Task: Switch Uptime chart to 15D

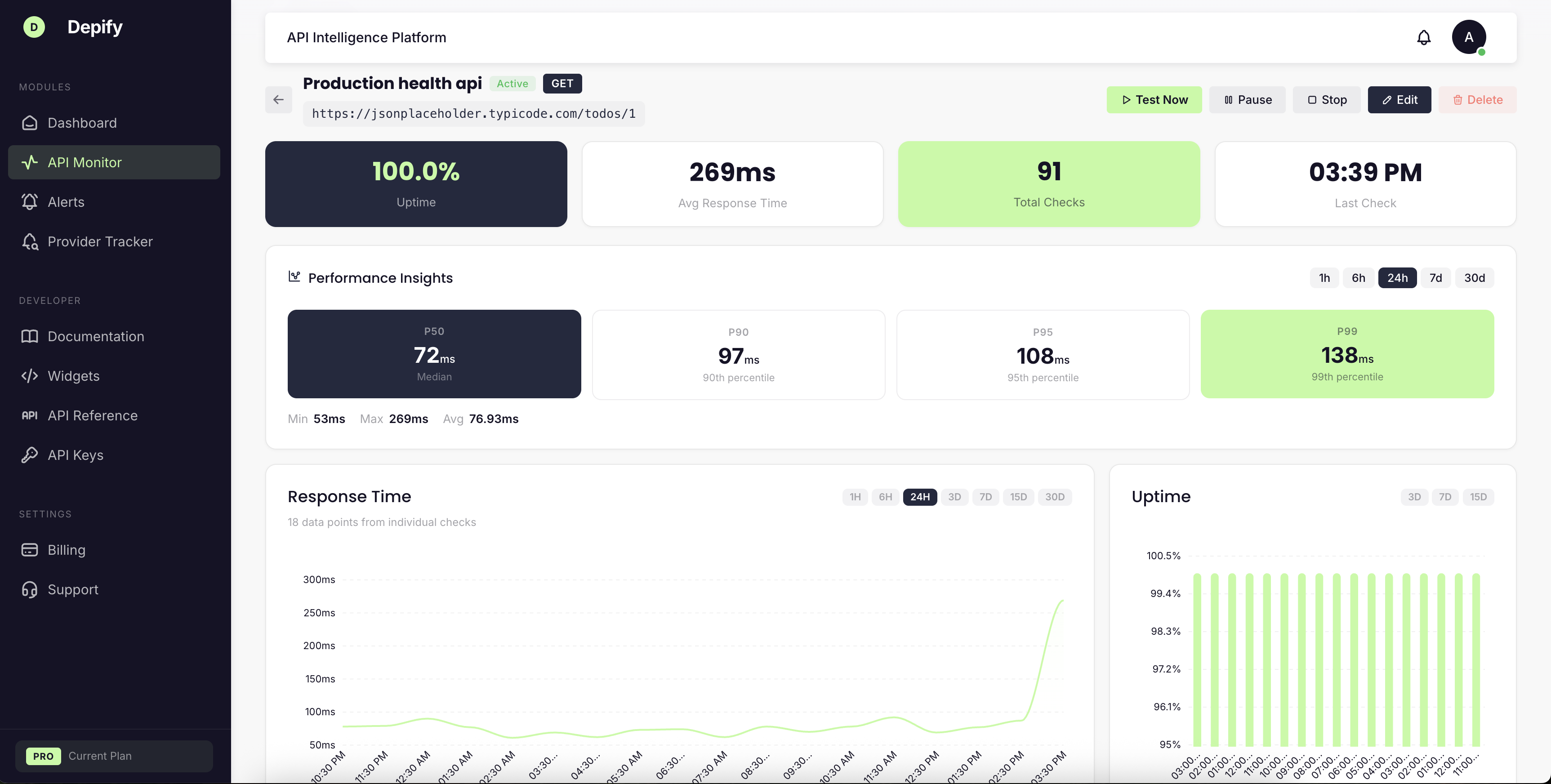Action: (1480, 497)
